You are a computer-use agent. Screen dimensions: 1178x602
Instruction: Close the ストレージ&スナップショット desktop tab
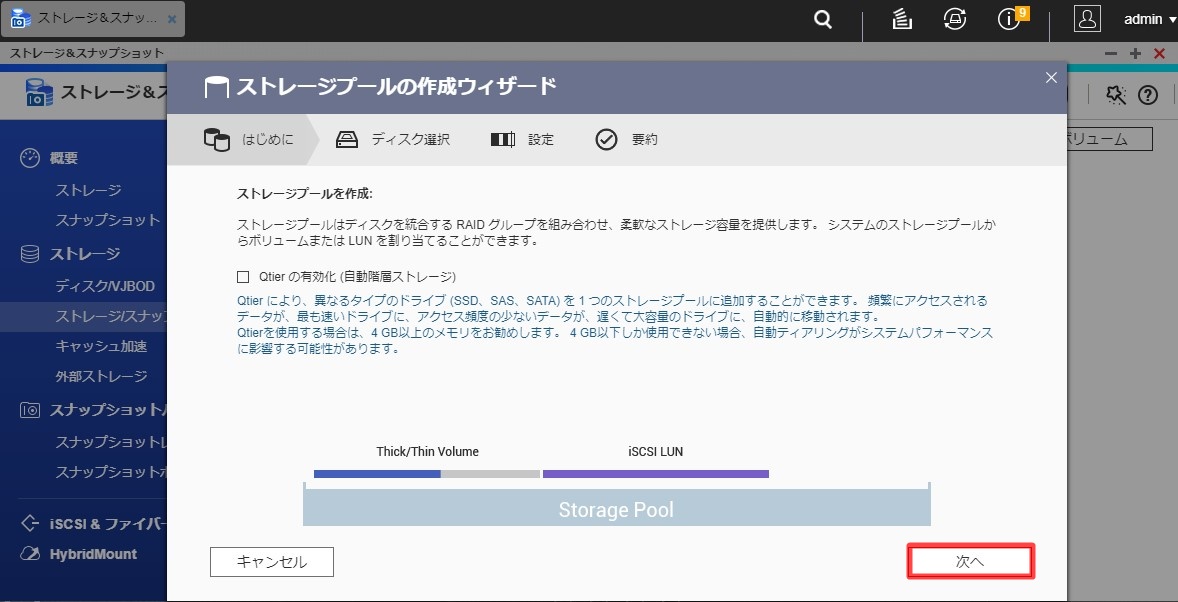click(172, 20)
